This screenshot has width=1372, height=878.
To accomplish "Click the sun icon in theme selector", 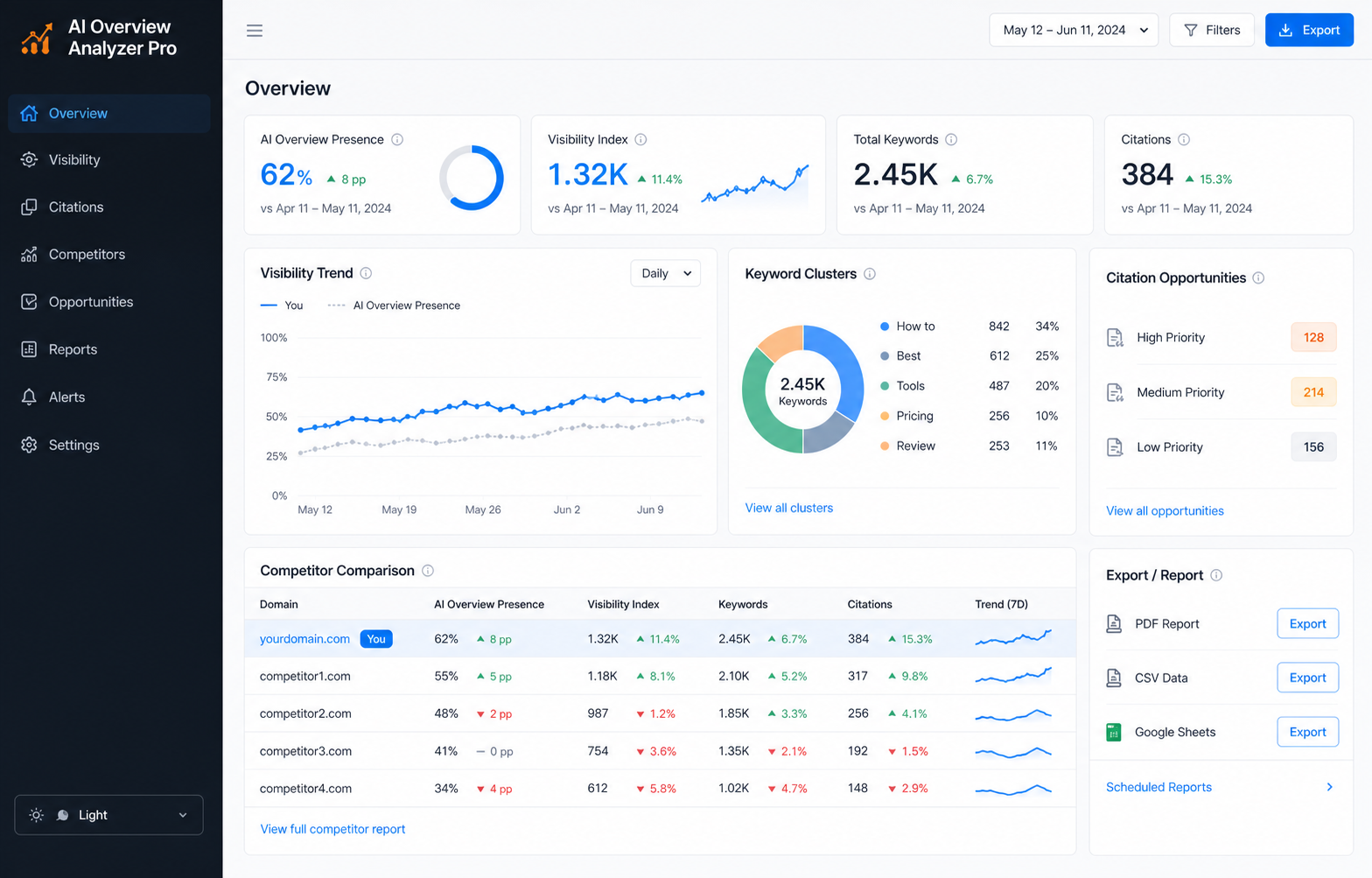I will [36, 815].
